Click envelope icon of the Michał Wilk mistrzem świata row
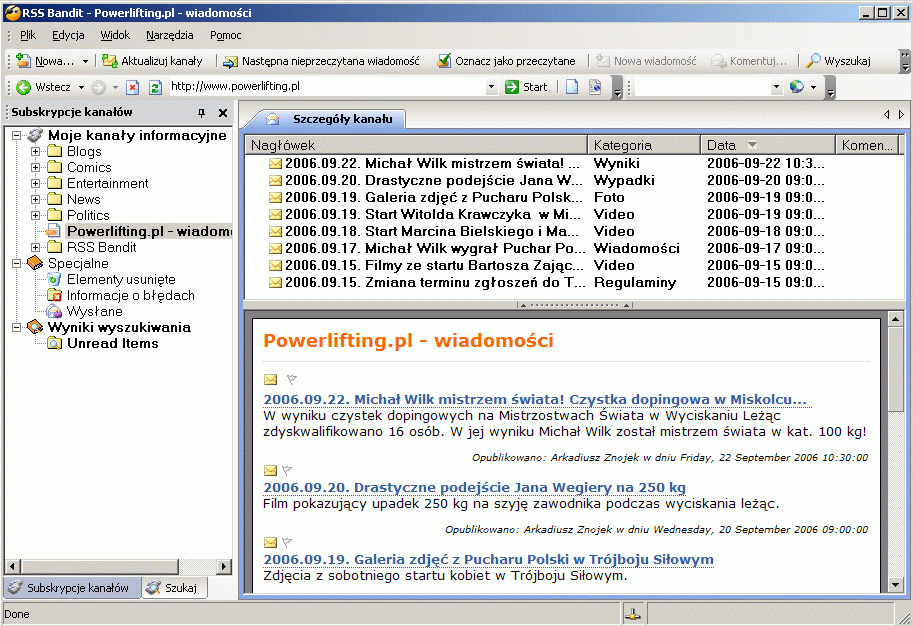The height and width of the screenshot is (626, 913). 275,164
